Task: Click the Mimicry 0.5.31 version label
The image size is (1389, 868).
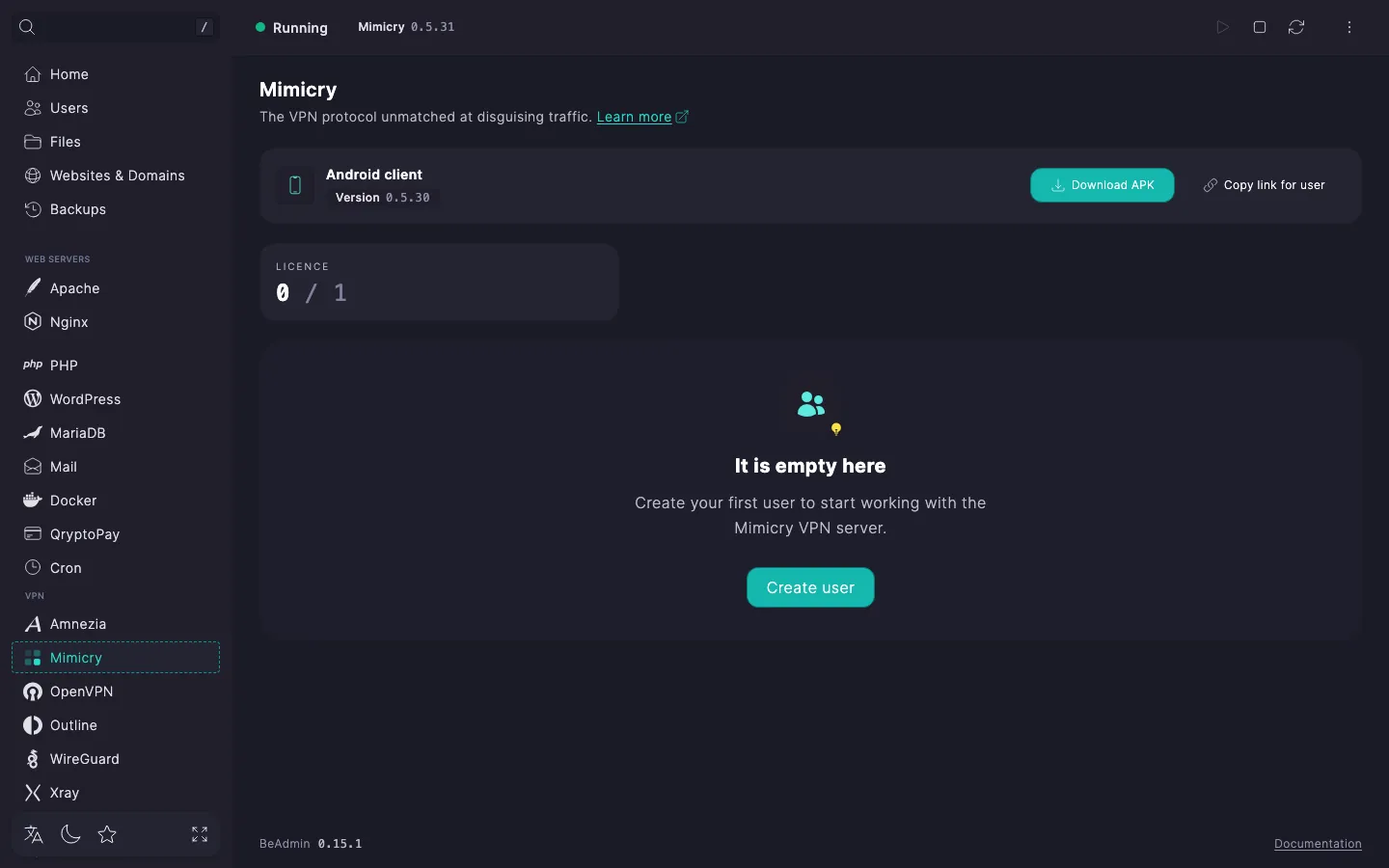Action: [406, 27]
